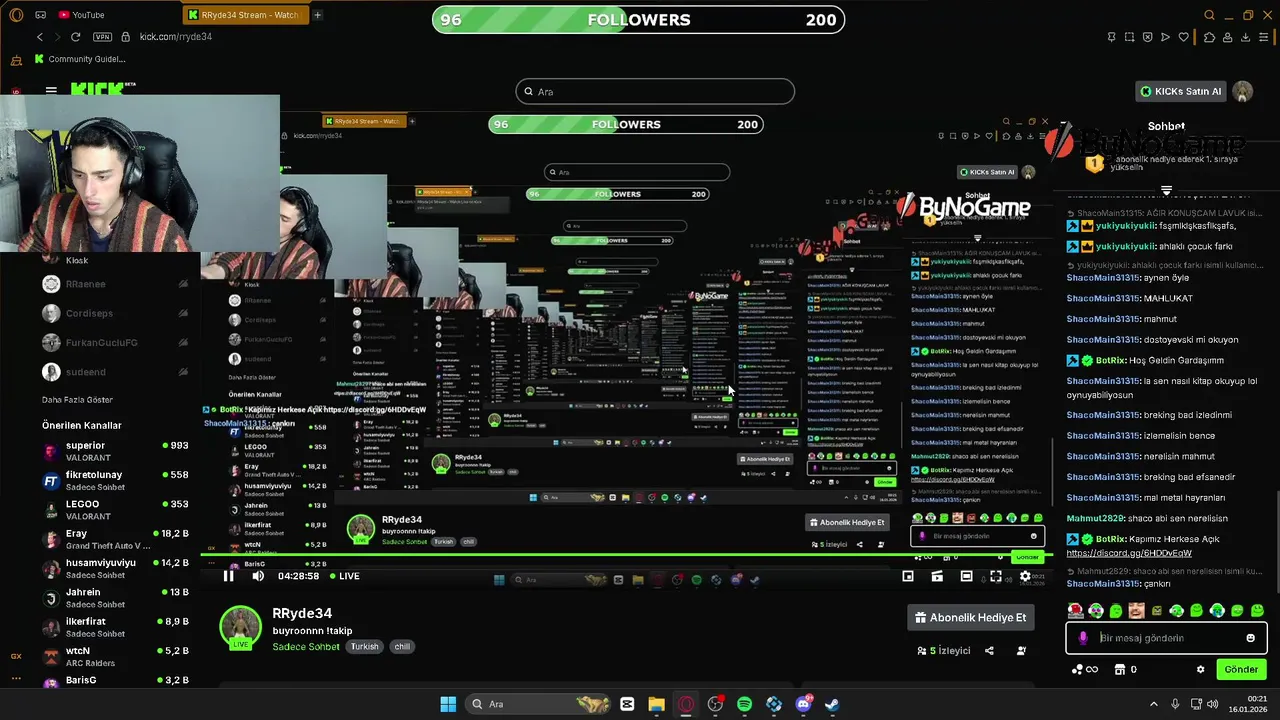
Task: Click the Gönder send button
Action: tap(1241, 670)
